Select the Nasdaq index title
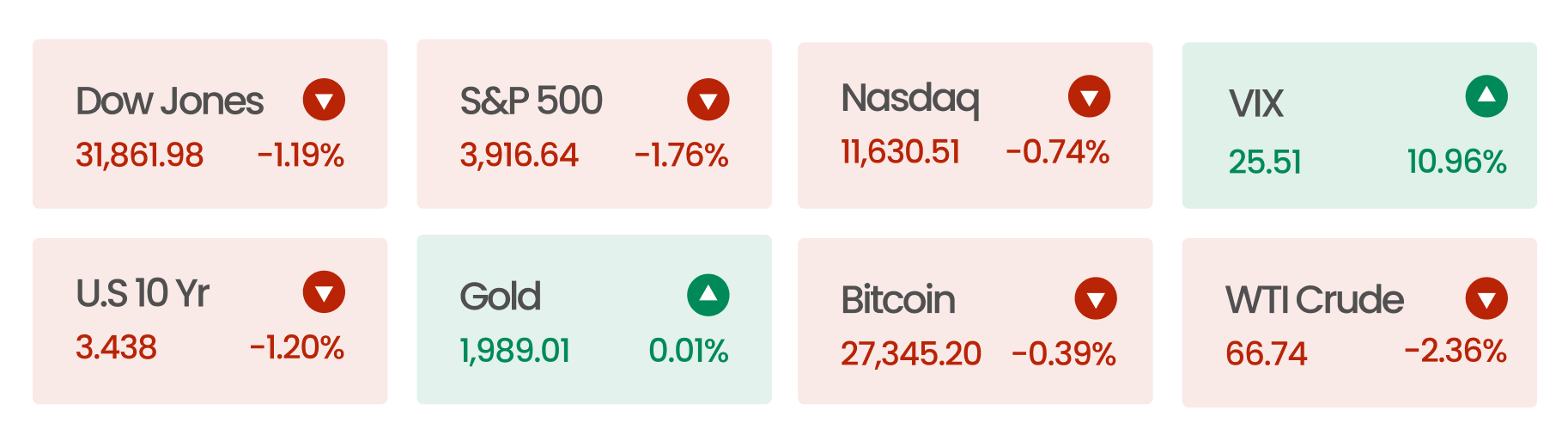Image resolution: width=1568 pixels, height=441 pixels. pyautogui.click(x=909, y=99)
